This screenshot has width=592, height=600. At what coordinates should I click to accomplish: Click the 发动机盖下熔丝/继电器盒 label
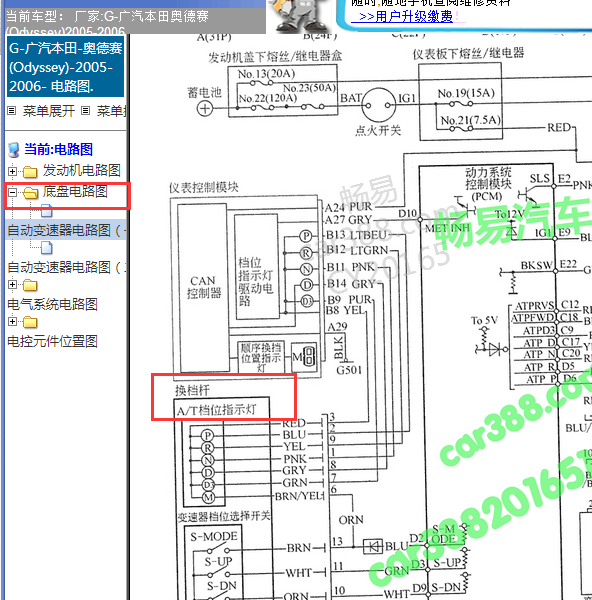[275, 57]
